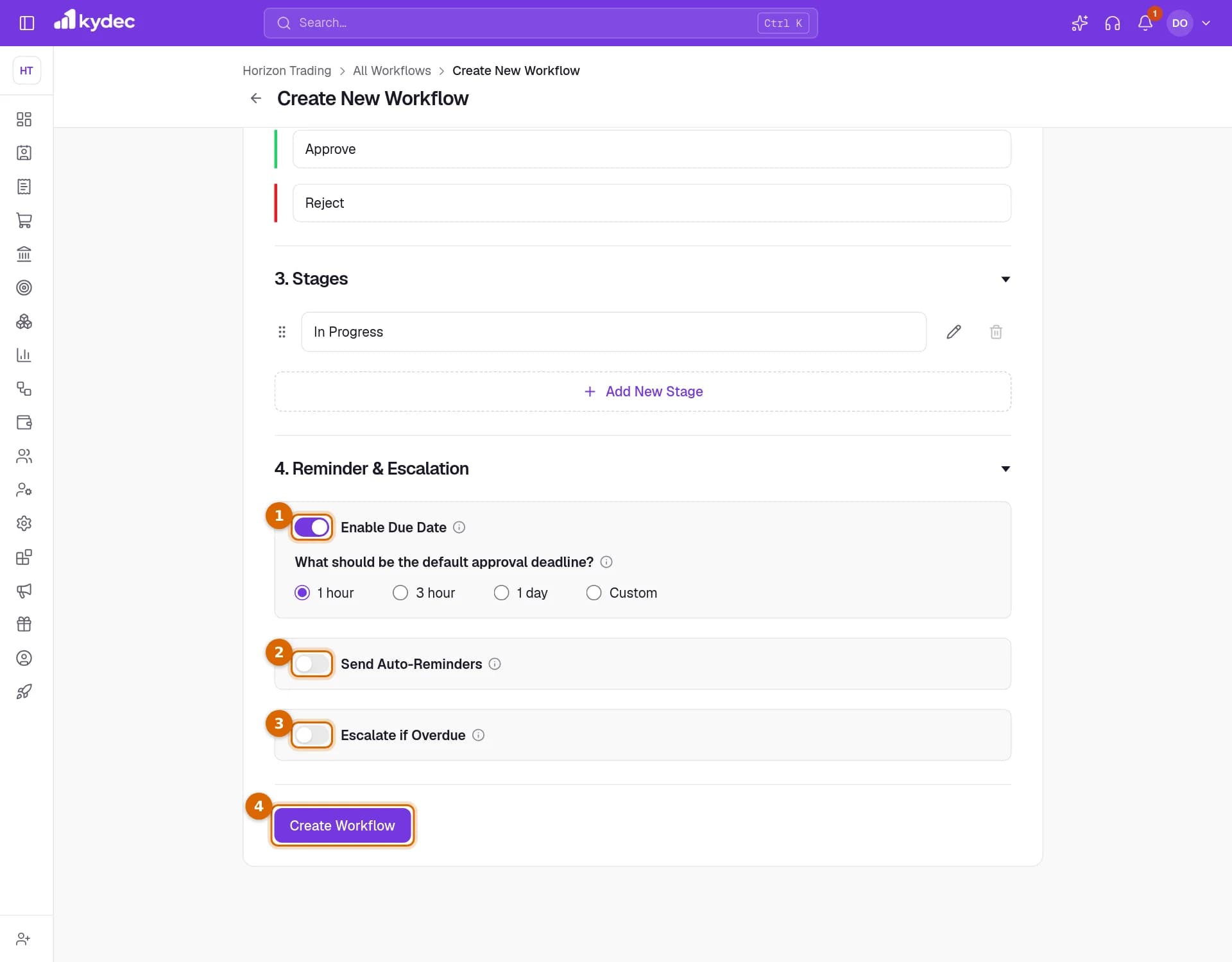This screenshot has width=1232, height=962.
Task: Open the kydec logo home
Action: (94, 21)
